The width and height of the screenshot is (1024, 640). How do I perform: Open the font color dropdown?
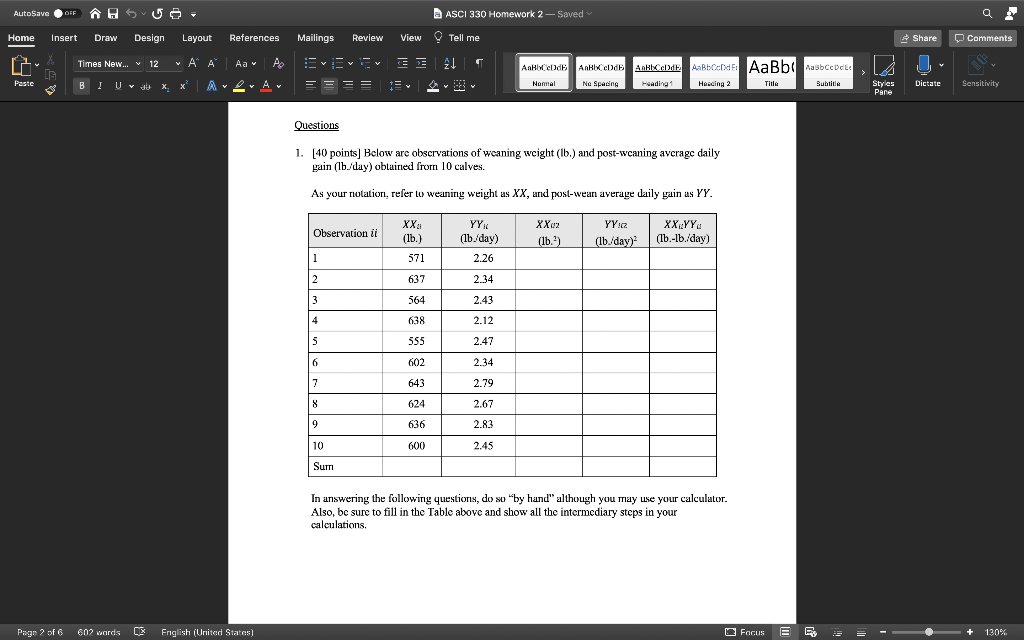click(278, 86)
